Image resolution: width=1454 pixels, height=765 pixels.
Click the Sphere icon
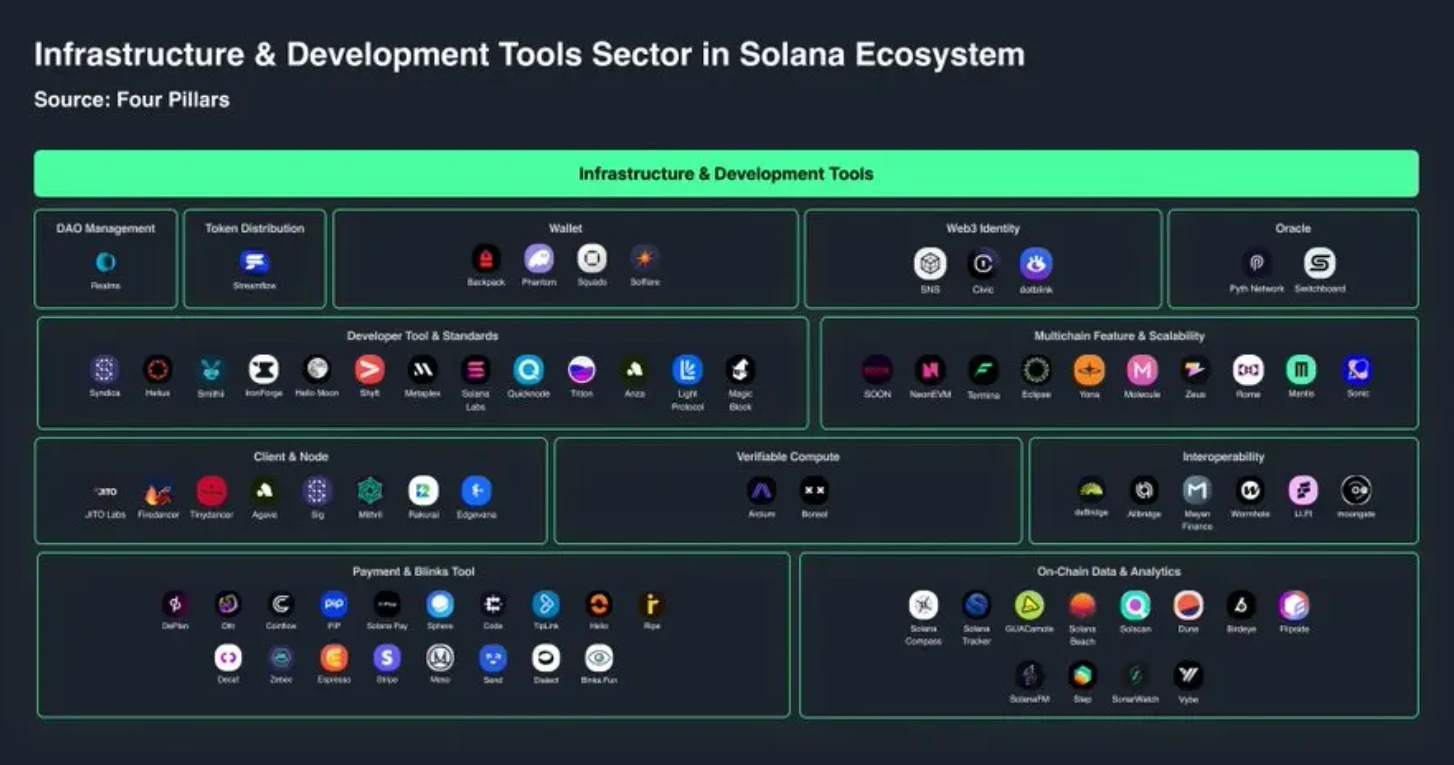tap(440, 605)
